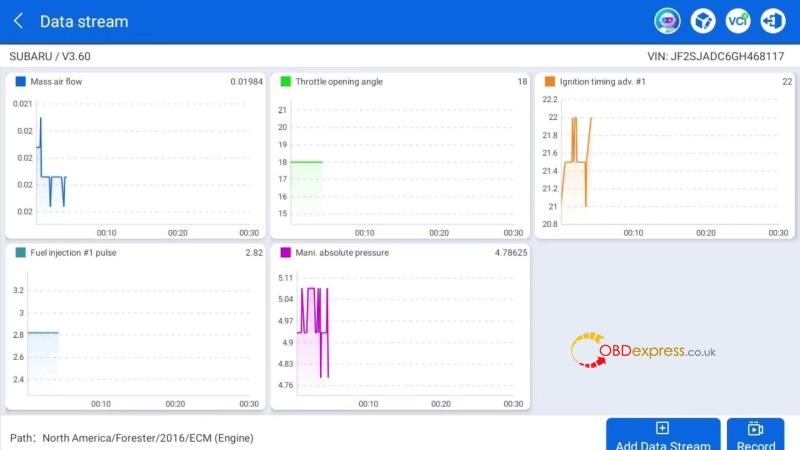Viewport: 800px width, 450px height.
Task: Click the Mani. pressure value 4.78625
Action: pos(511,253)
